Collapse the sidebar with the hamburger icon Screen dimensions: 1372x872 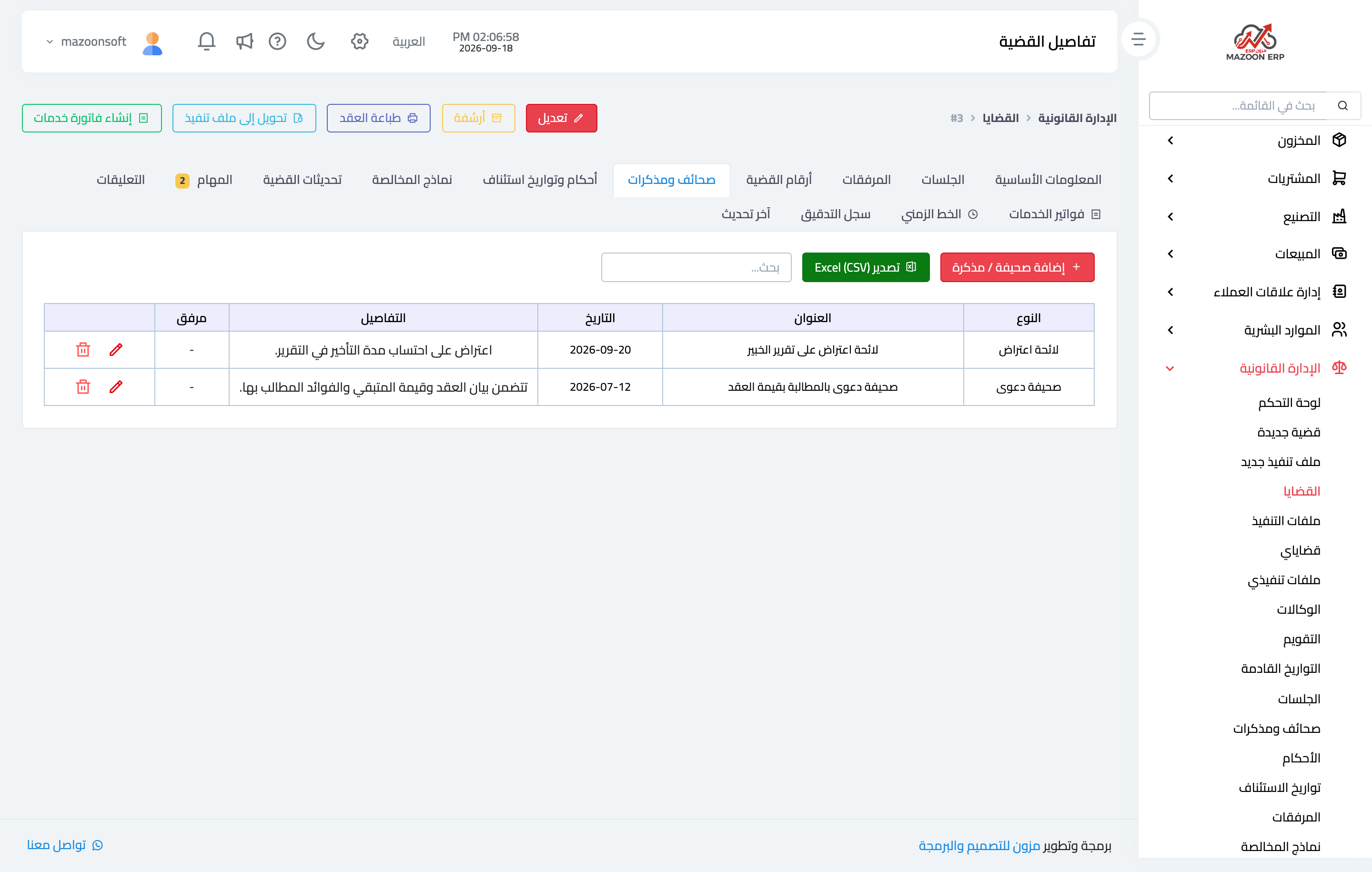click(1139, 39)
